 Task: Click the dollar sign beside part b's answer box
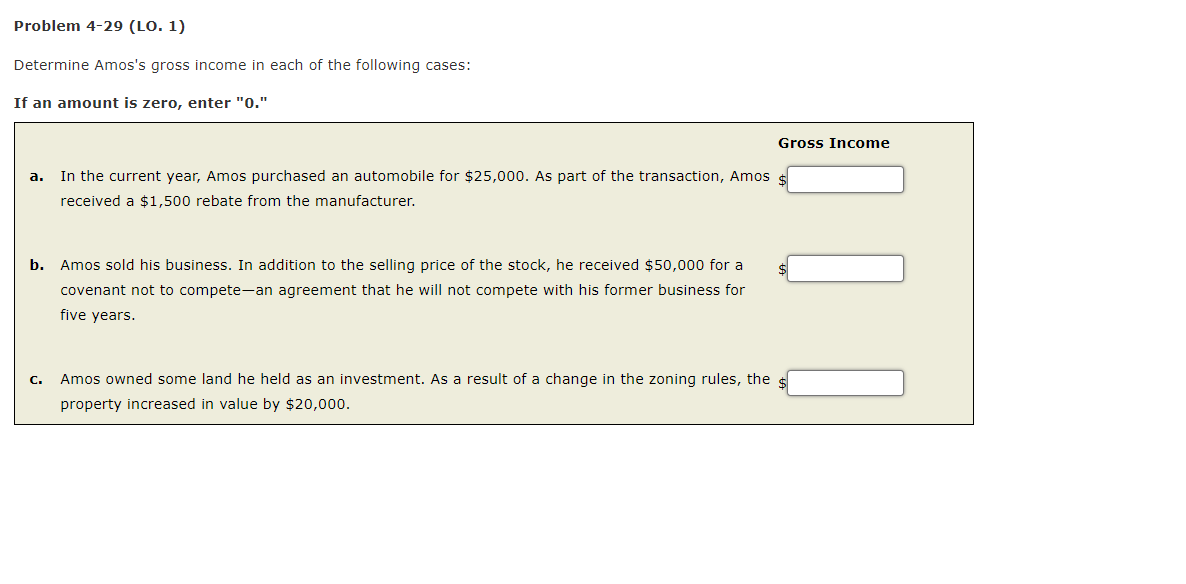point(781,269)
